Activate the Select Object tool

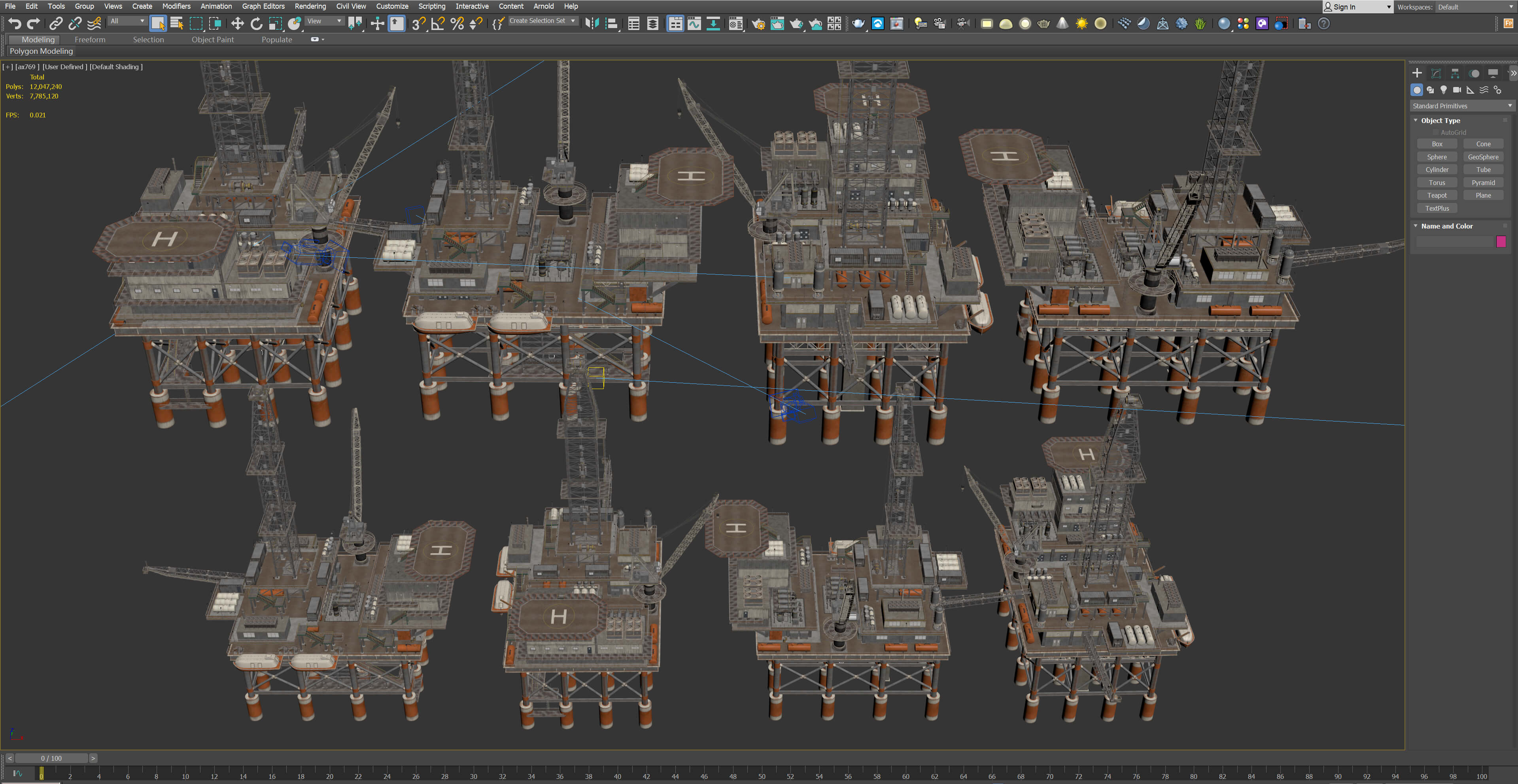coord(158,24)
